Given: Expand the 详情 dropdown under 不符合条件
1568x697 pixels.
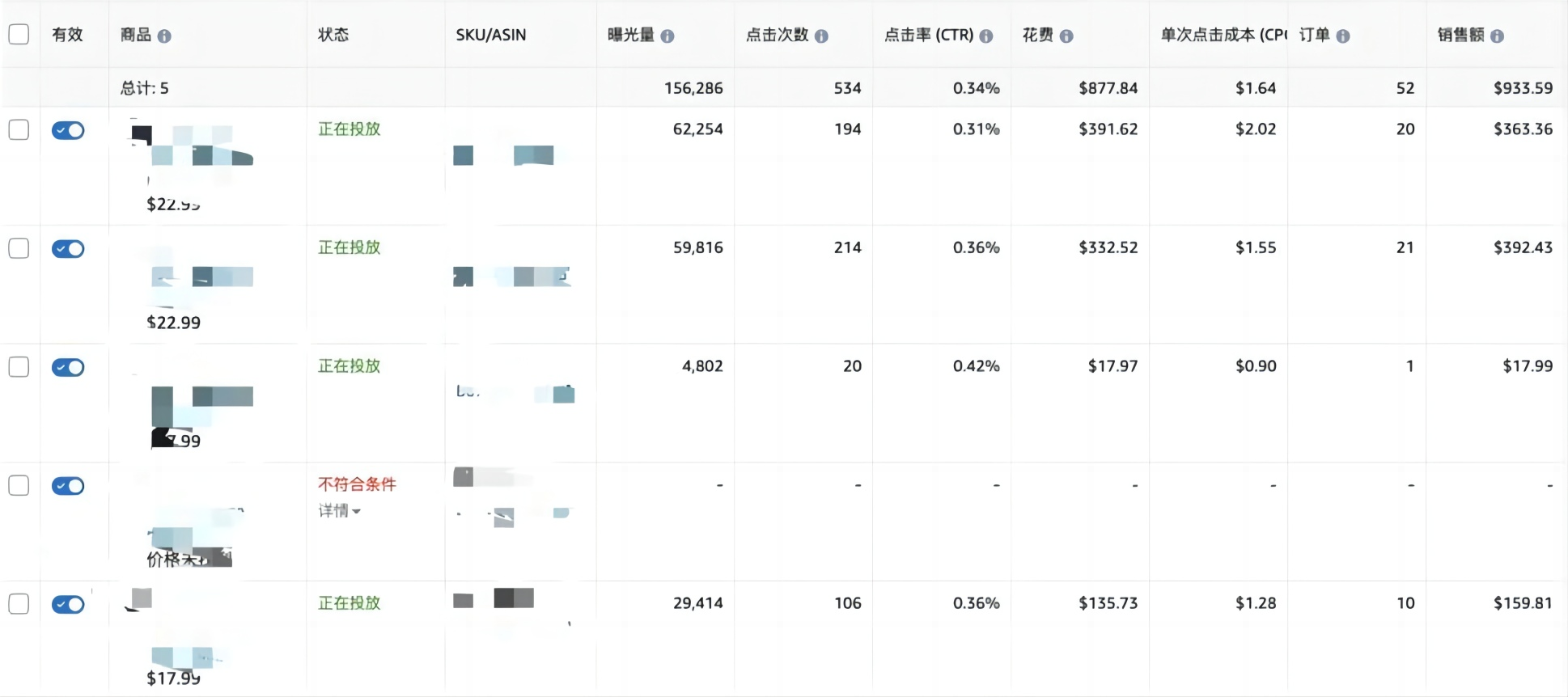Looking at the screenshot, I should (339, 510).
